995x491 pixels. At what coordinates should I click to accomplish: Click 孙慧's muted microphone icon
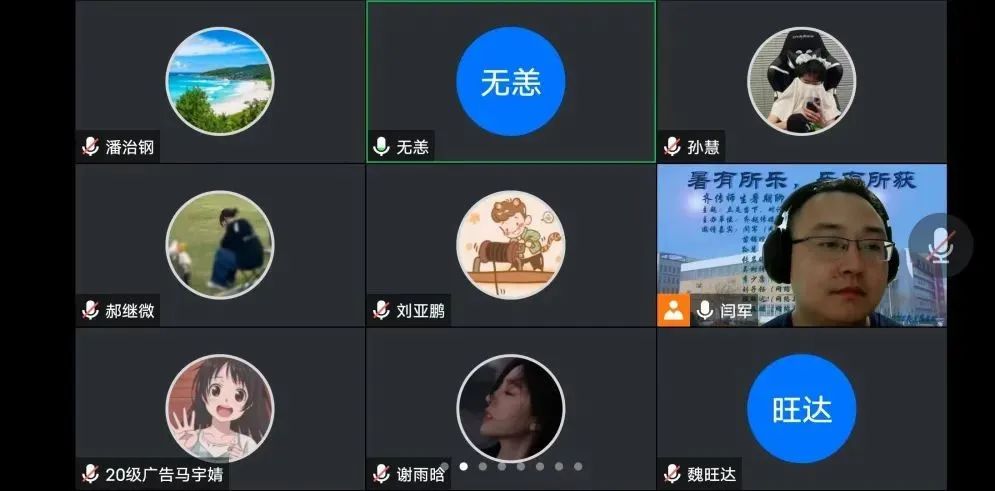point(672,147)
